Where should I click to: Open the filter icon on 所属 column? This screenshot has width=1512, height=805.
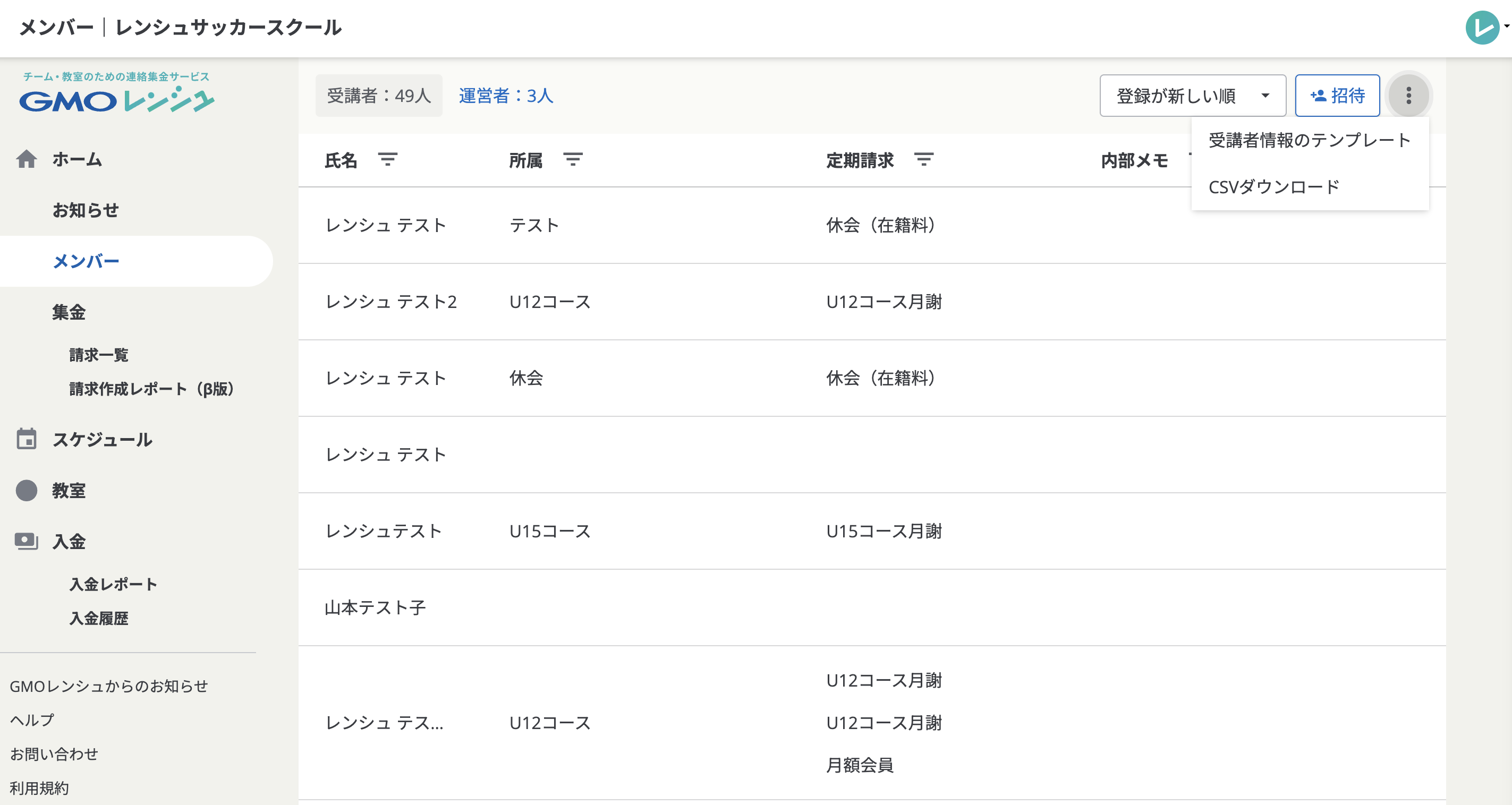(x=573, y=160)
